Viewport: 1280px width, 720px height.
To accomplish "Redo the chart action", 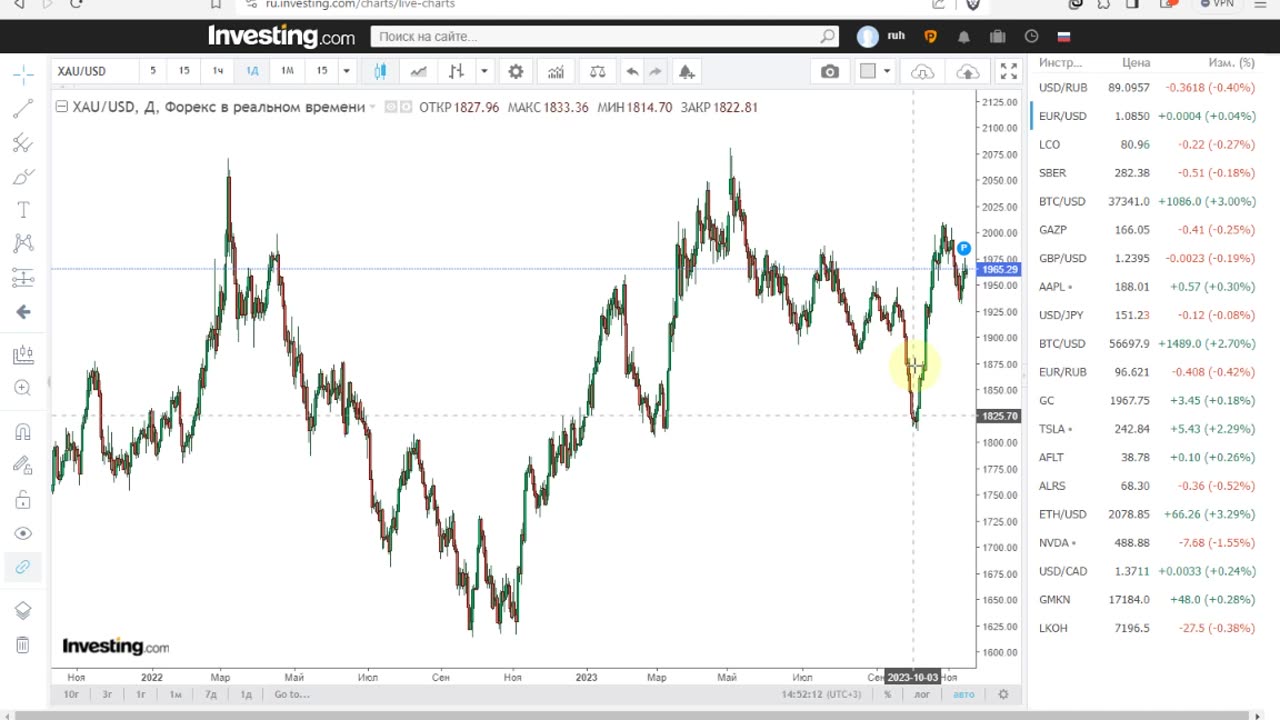I will (655, 71).
